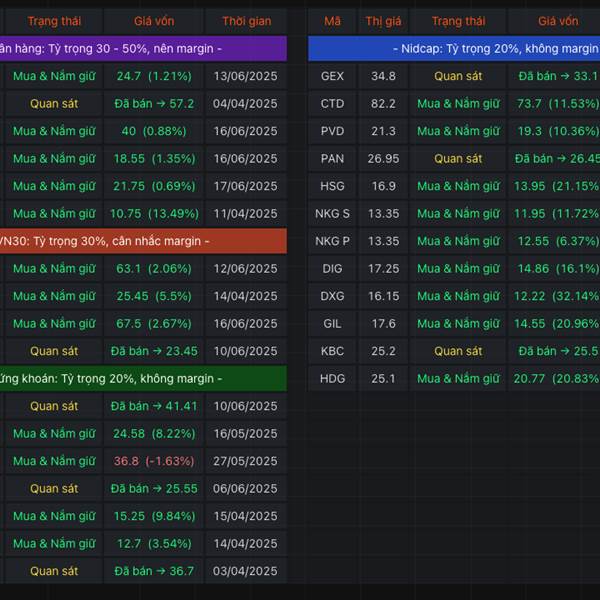Click the CTD ticker cell

(332, 104)
